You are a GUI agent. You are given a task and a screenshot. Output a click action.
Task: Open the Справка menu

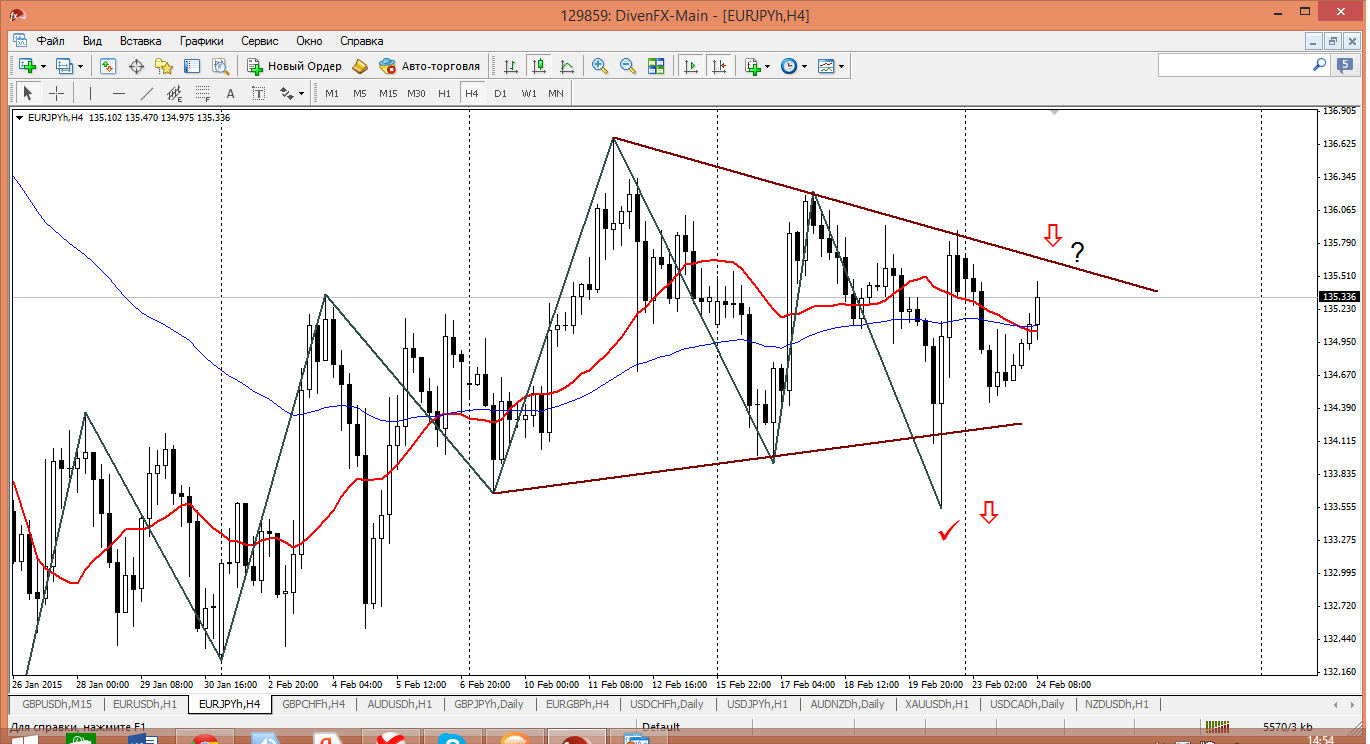pos(362,41)
